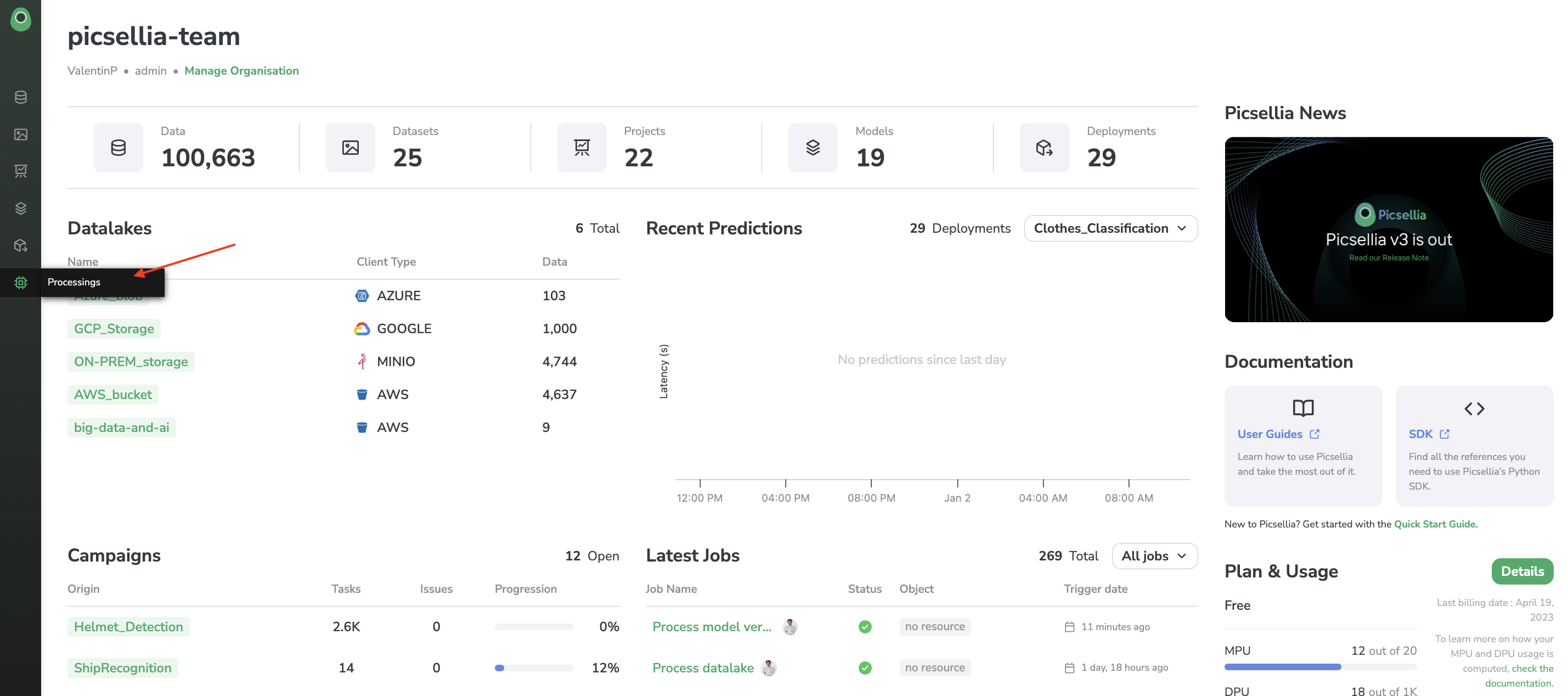Click the 100,663 Data count
This screenshot has height=696, width=1568.
pos(208,158)
